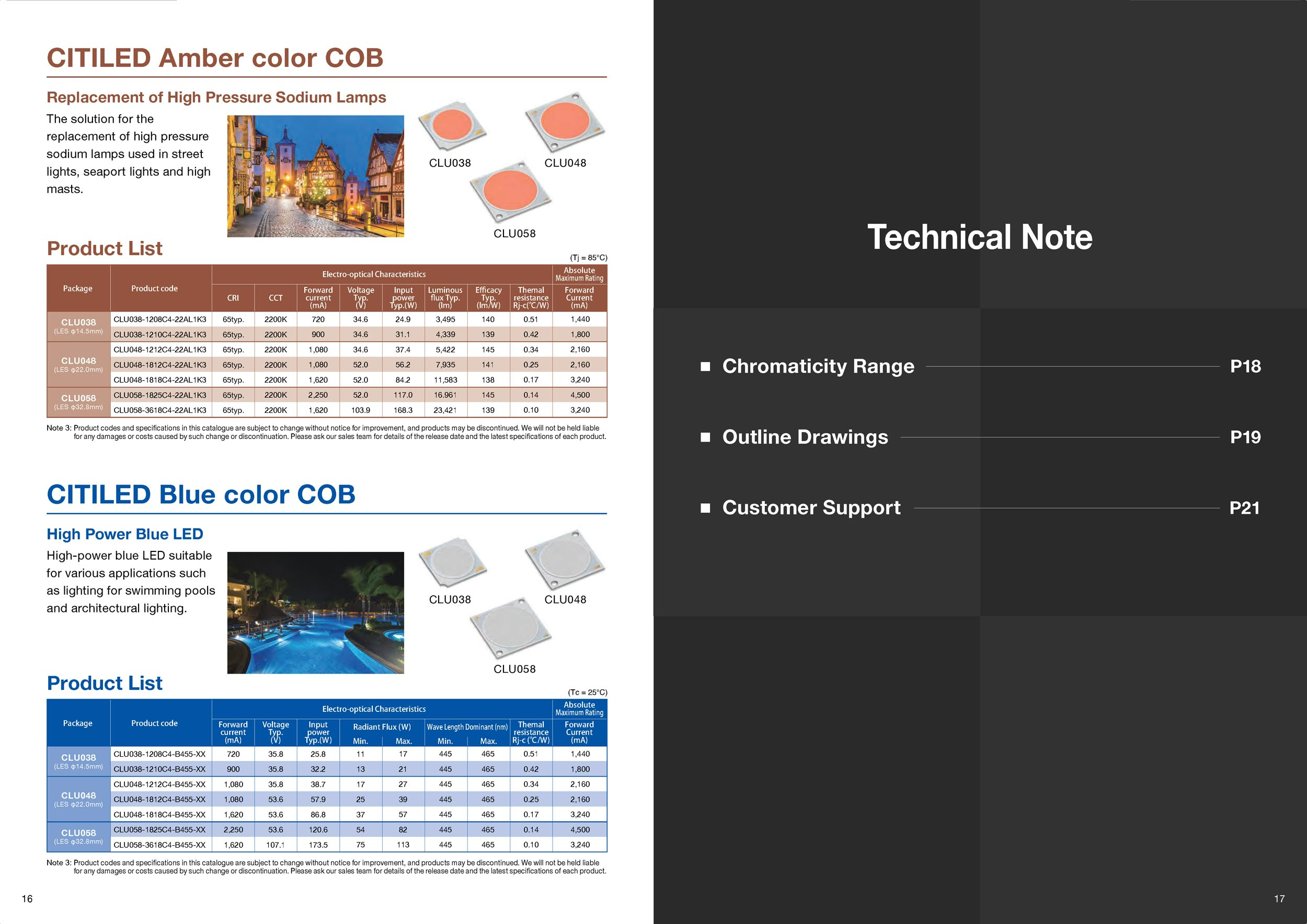The width and height of the screenshot is (1307, 924).
Task: Click product code CLU038-1208C4-B455-XX
Action: click(x=159, y=754)
